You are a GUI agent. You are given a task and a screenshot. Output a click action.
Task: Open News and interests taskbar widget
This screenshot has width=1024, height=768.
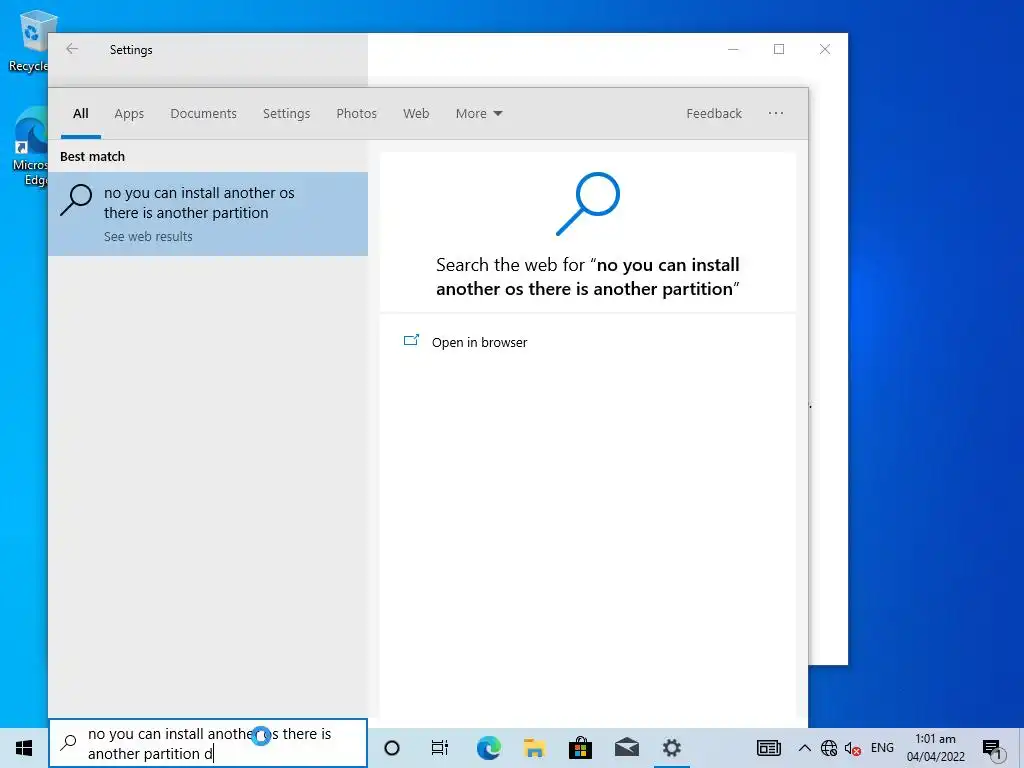click(769, 748)
